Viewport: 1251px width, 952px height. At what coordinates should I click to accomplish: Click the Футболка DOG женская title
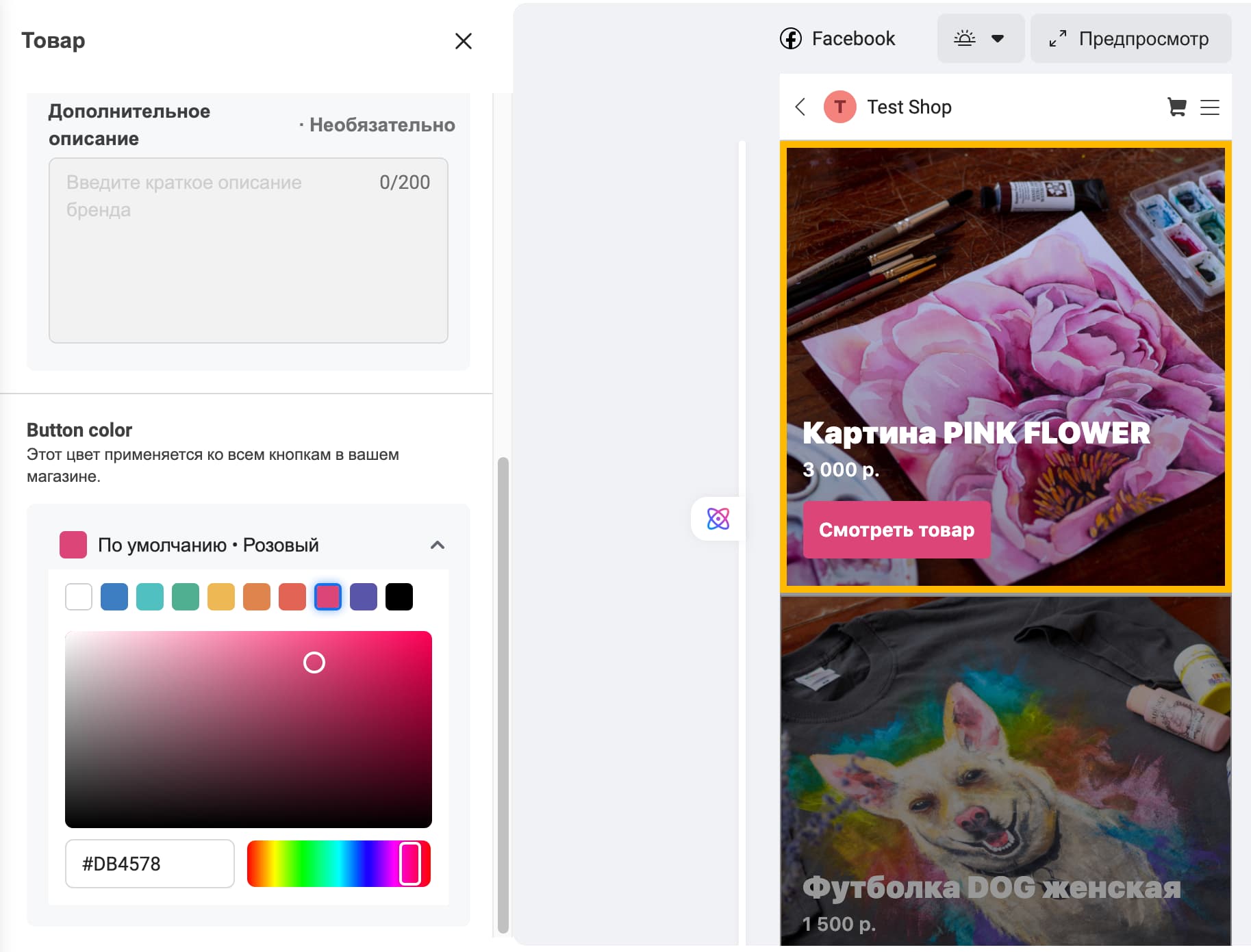[x=991, y=888]
